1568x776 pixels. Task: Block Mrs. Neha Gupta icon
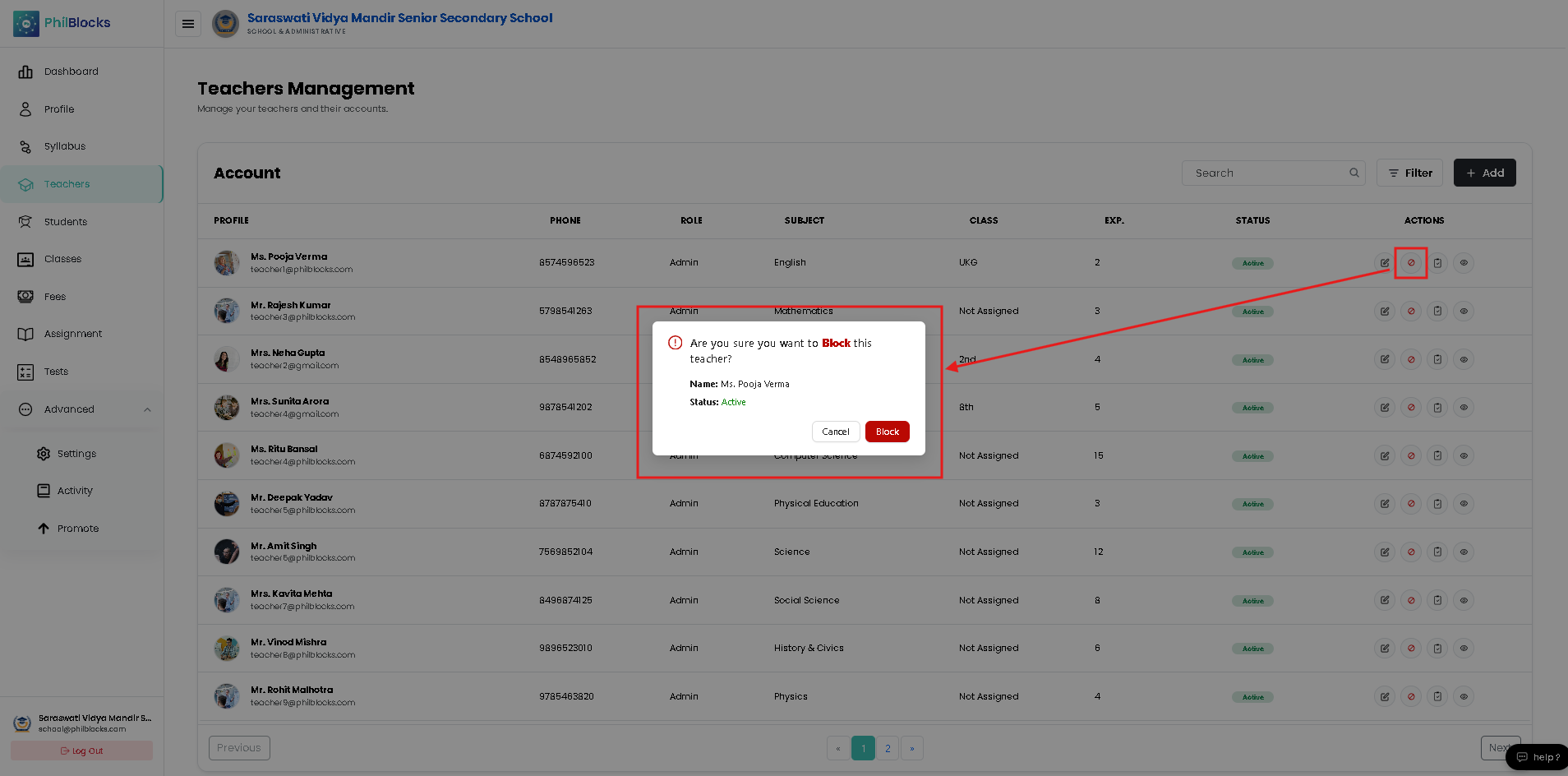(x=1411, y=359)
